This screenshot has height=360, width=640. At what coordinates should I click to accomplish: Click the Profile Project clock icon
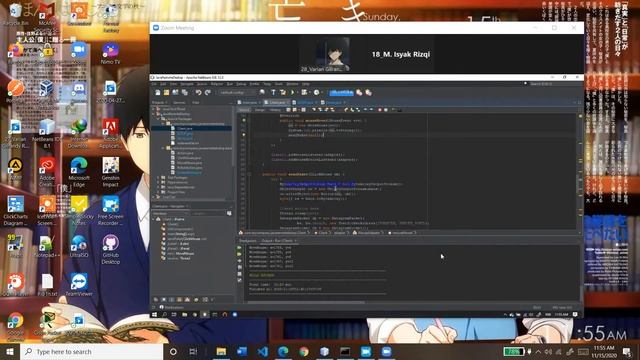point(317,93)
